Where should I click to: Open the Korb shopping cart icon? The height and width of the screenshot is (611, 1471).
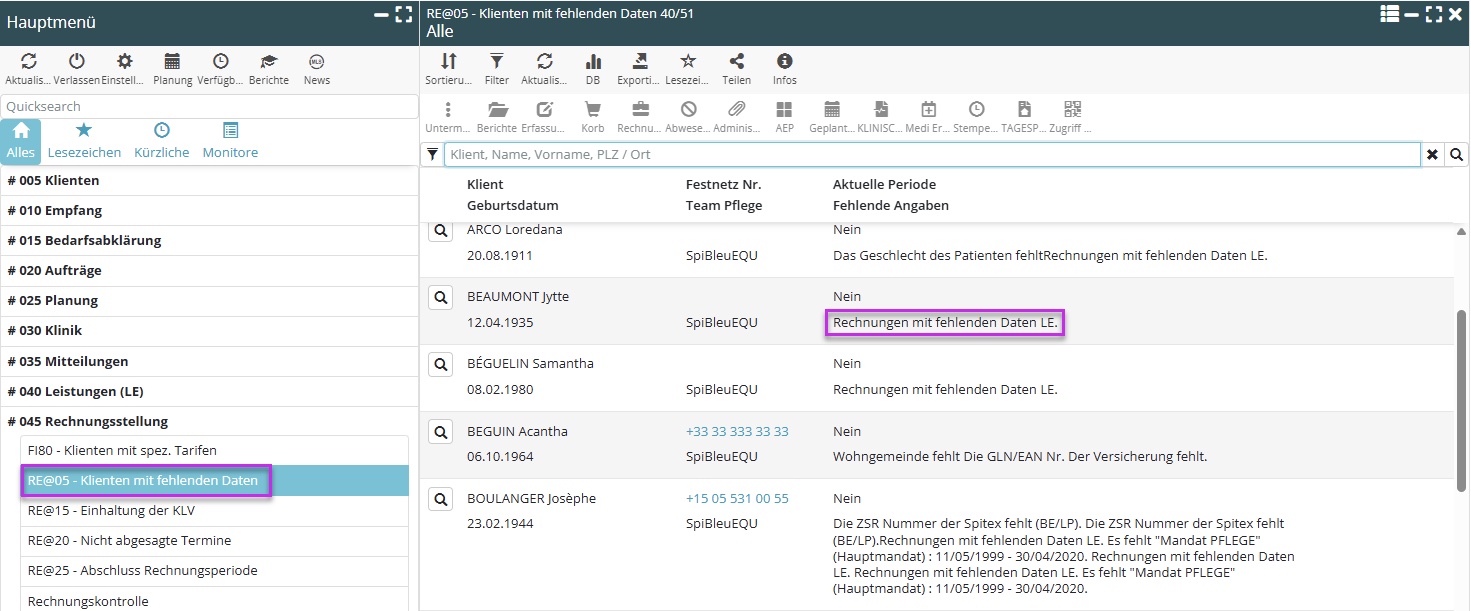click(x=592, y=110)
